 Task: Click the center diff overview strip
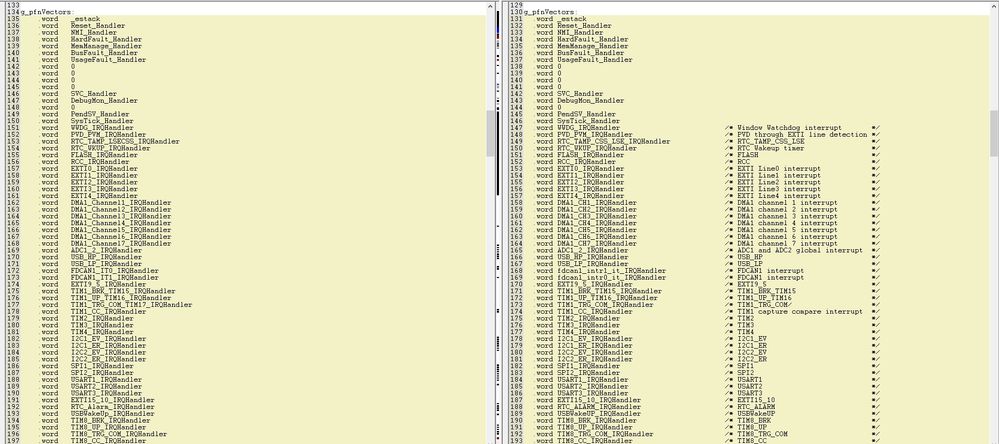coord(500,222)
